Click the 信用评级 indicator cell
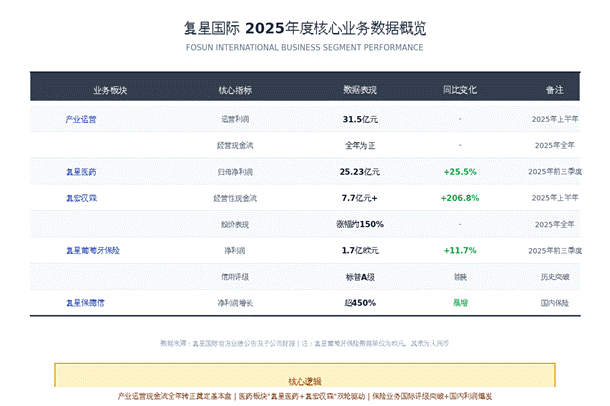This screenshot has width=610, height=406. click(x=235, y=277)
